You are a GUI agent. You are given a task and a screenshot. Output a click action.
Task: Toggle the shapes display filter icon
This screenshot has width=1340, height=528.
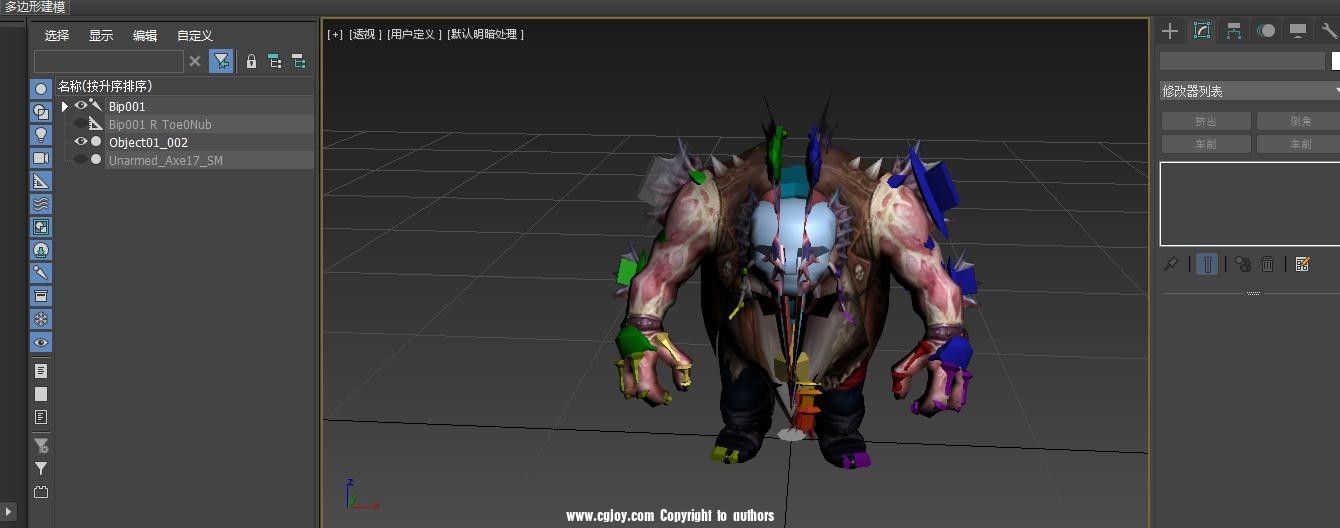click(x=41, y=112)
